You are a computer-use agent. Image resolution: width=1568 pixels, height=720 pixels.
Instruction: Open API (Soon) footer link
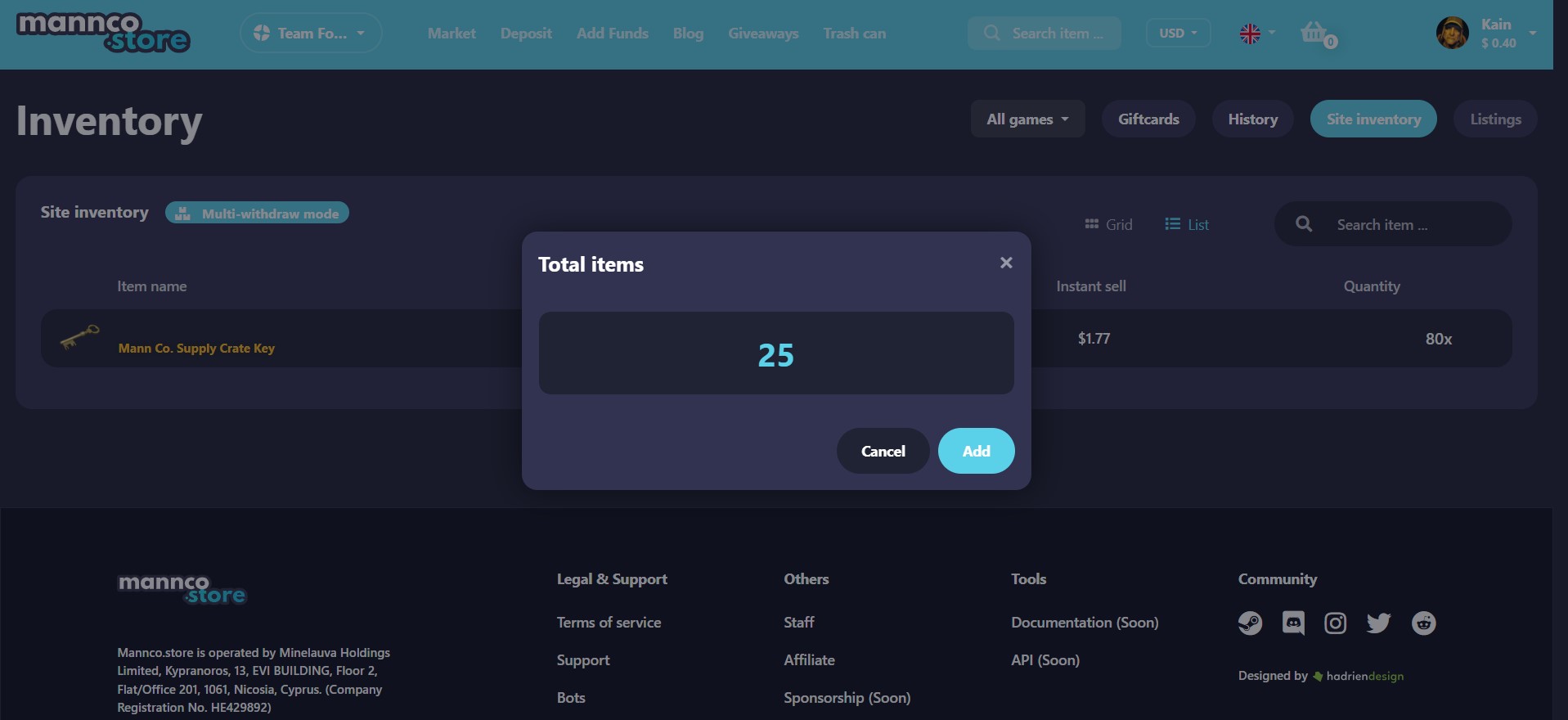1045,660
